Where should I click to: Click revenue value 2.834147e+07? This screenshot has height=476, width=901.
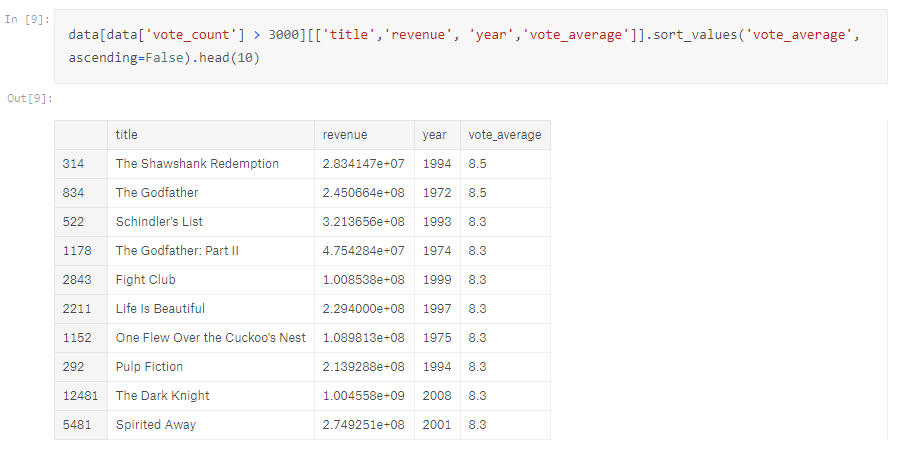[x=363, y=164]
